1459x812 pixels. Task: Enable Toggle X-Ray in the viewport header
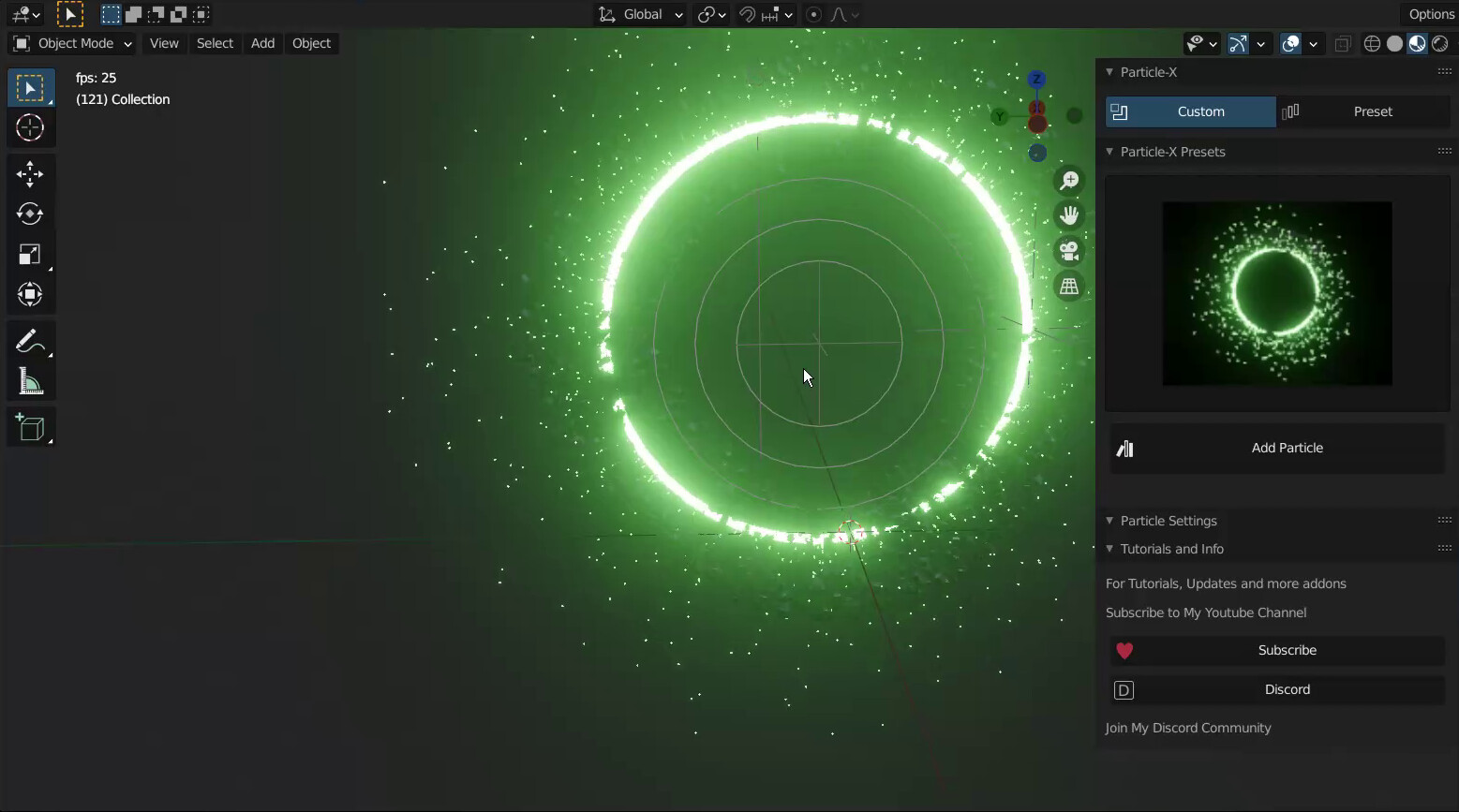(x=1343, y=43)
